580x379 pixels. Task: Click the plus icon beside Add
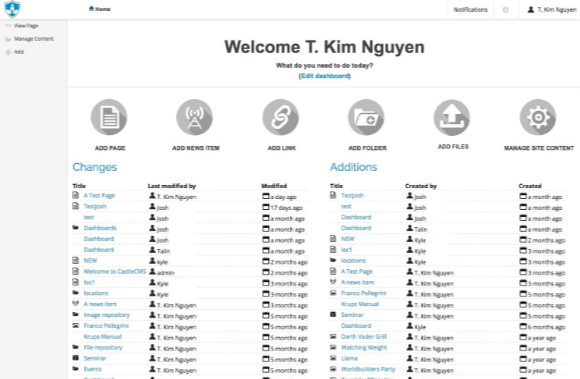(8, 52)
